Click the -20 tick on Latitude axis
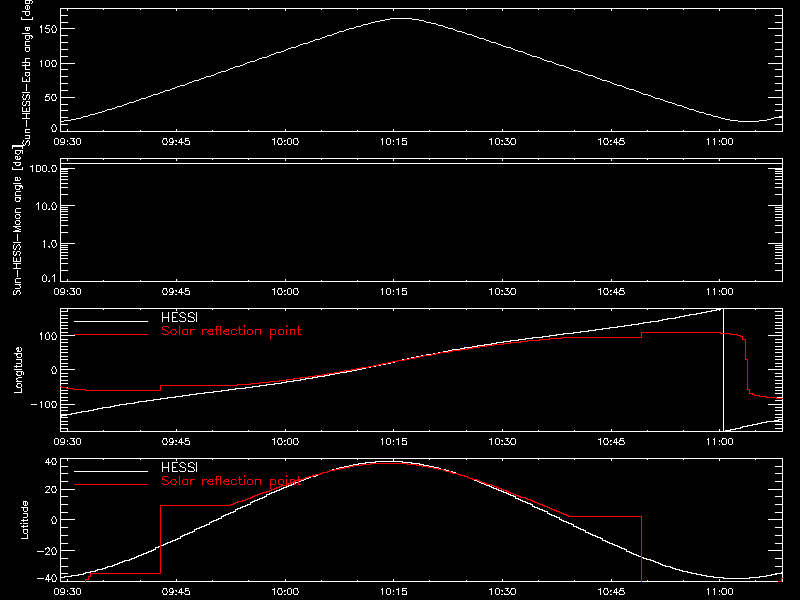800x600 pixels. (47, 551)
